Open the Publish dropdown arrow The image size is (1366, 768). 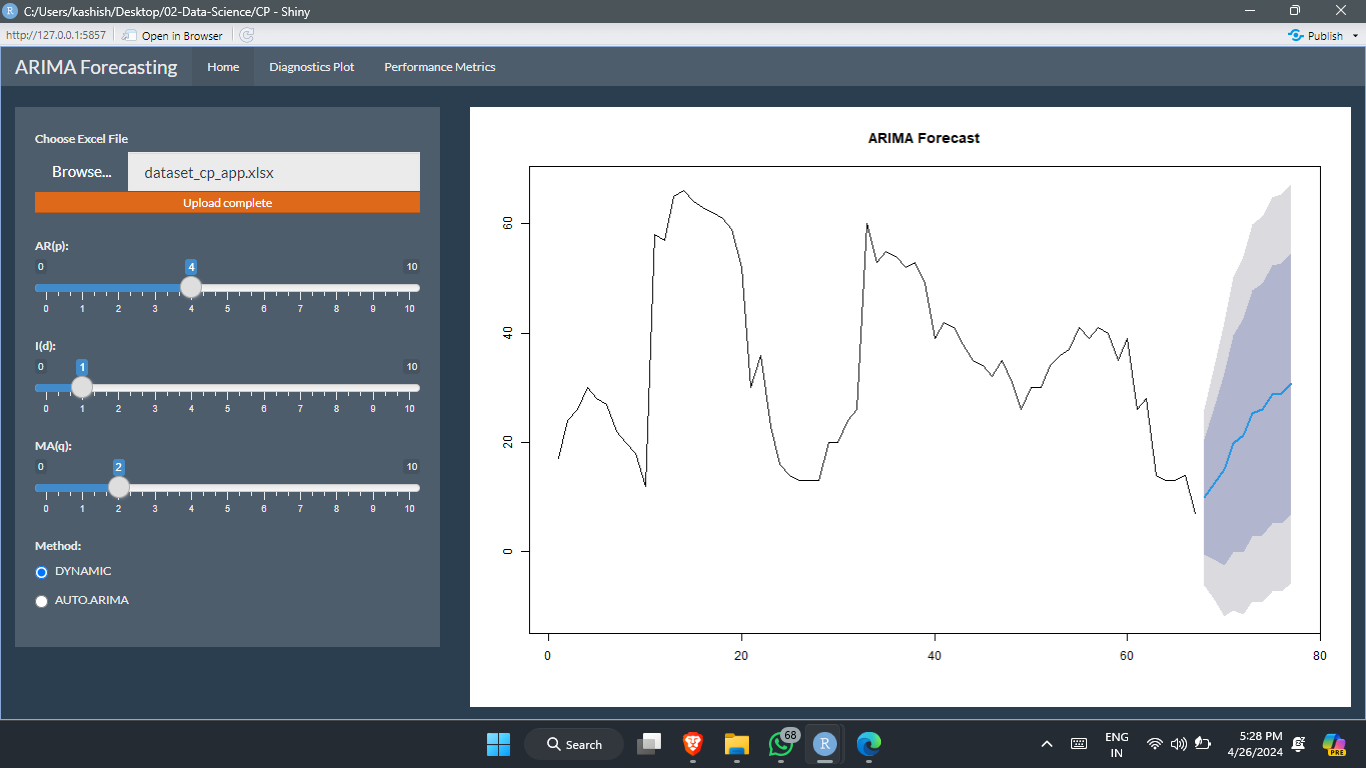pyautogui.click(x=1355, y=35)
